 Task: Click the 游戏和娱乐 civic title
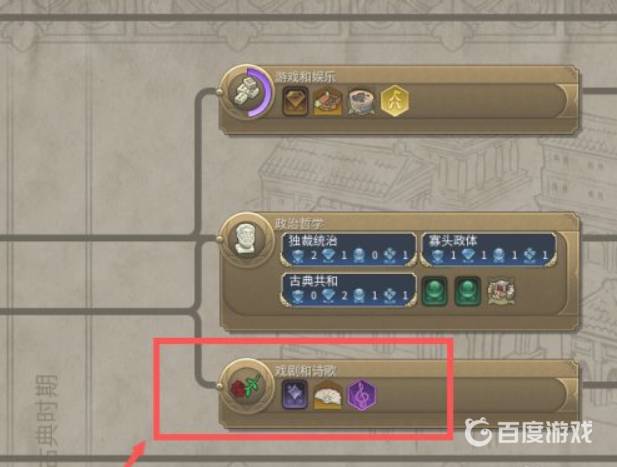point(305,77)
